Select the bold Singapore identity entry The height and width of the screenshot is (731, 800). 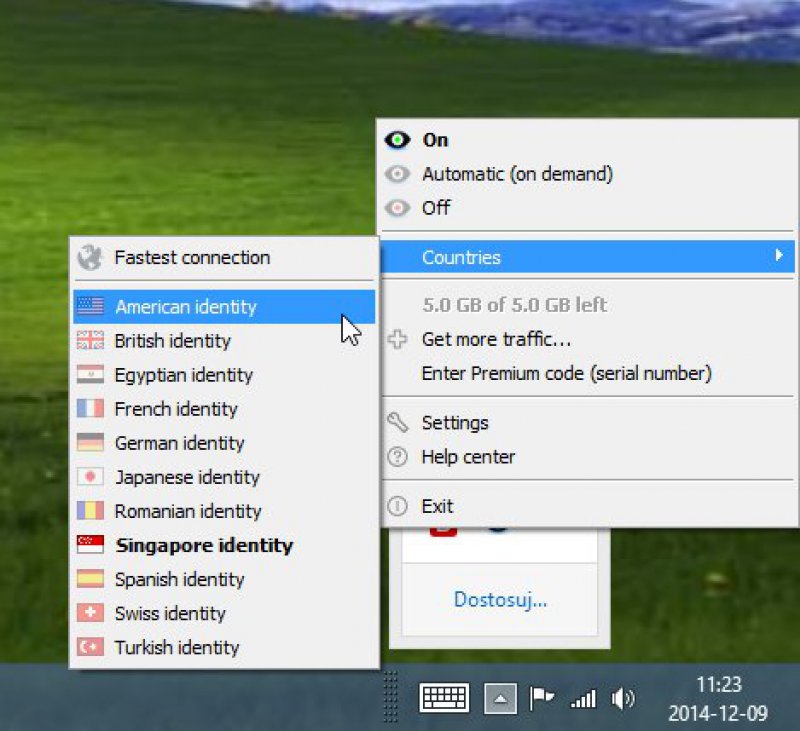(x=224, y=545)
